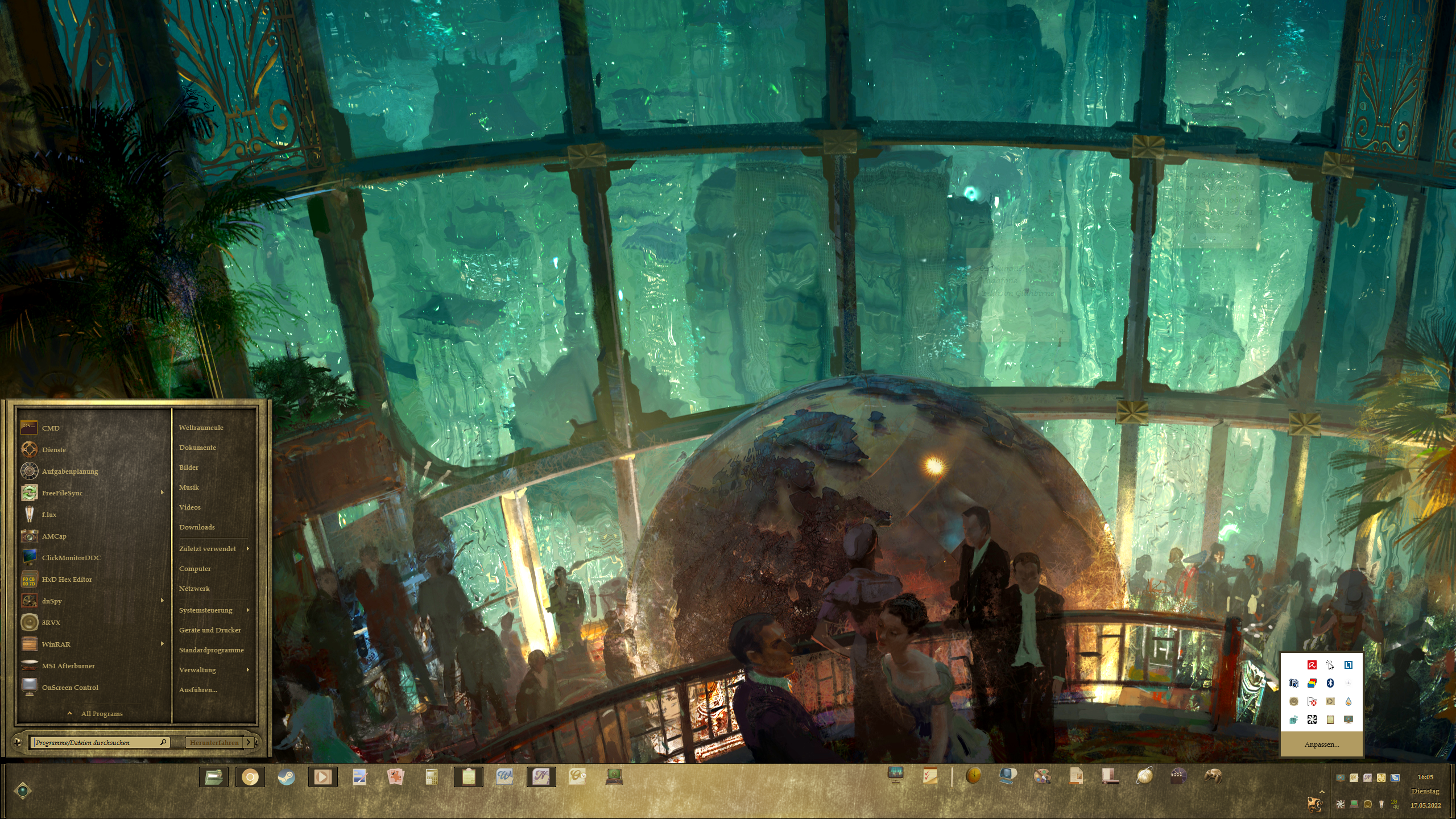This screenshot has height=819, width=1456.
Task: Click the Start orb button
Action: point(23,791)
